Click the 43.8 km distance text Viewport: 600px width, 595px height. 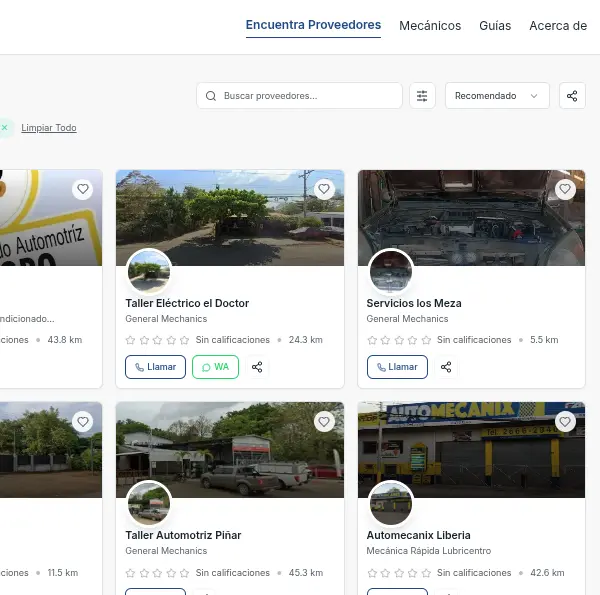[65, 340]
